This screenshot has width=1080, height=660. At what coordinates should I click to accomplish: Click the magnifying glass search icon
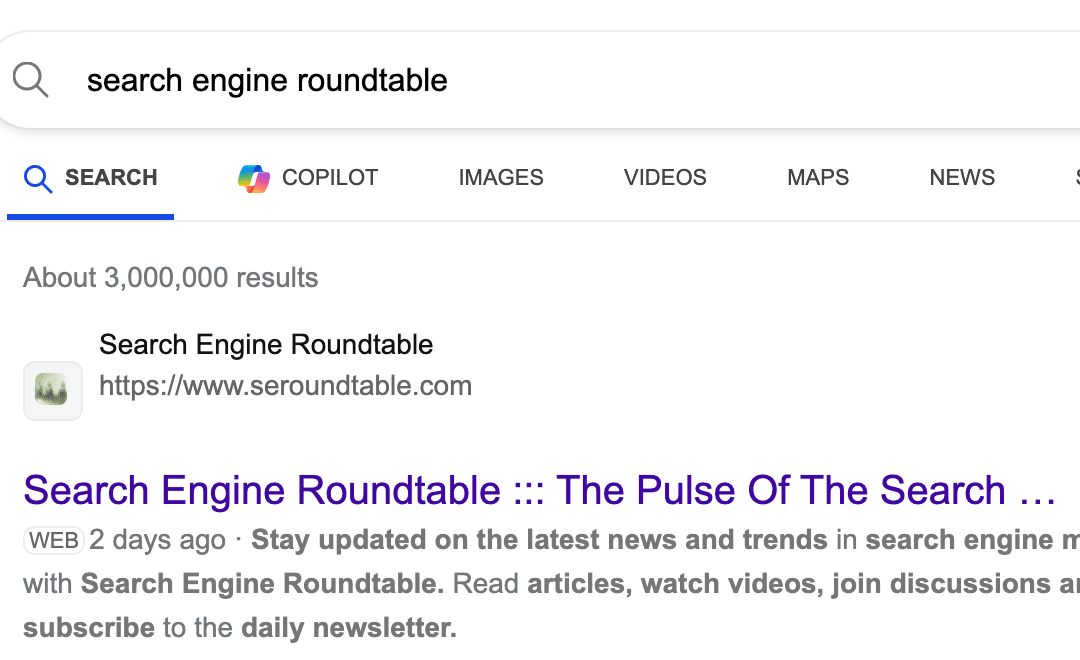[30, 80]
